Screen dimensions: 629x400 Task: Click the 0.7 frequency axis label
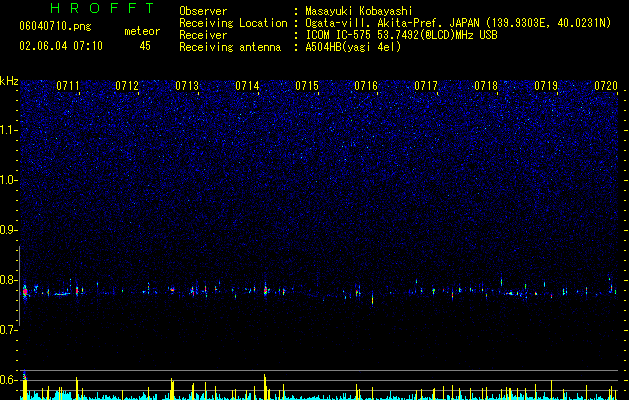click(x=9, y=330)
